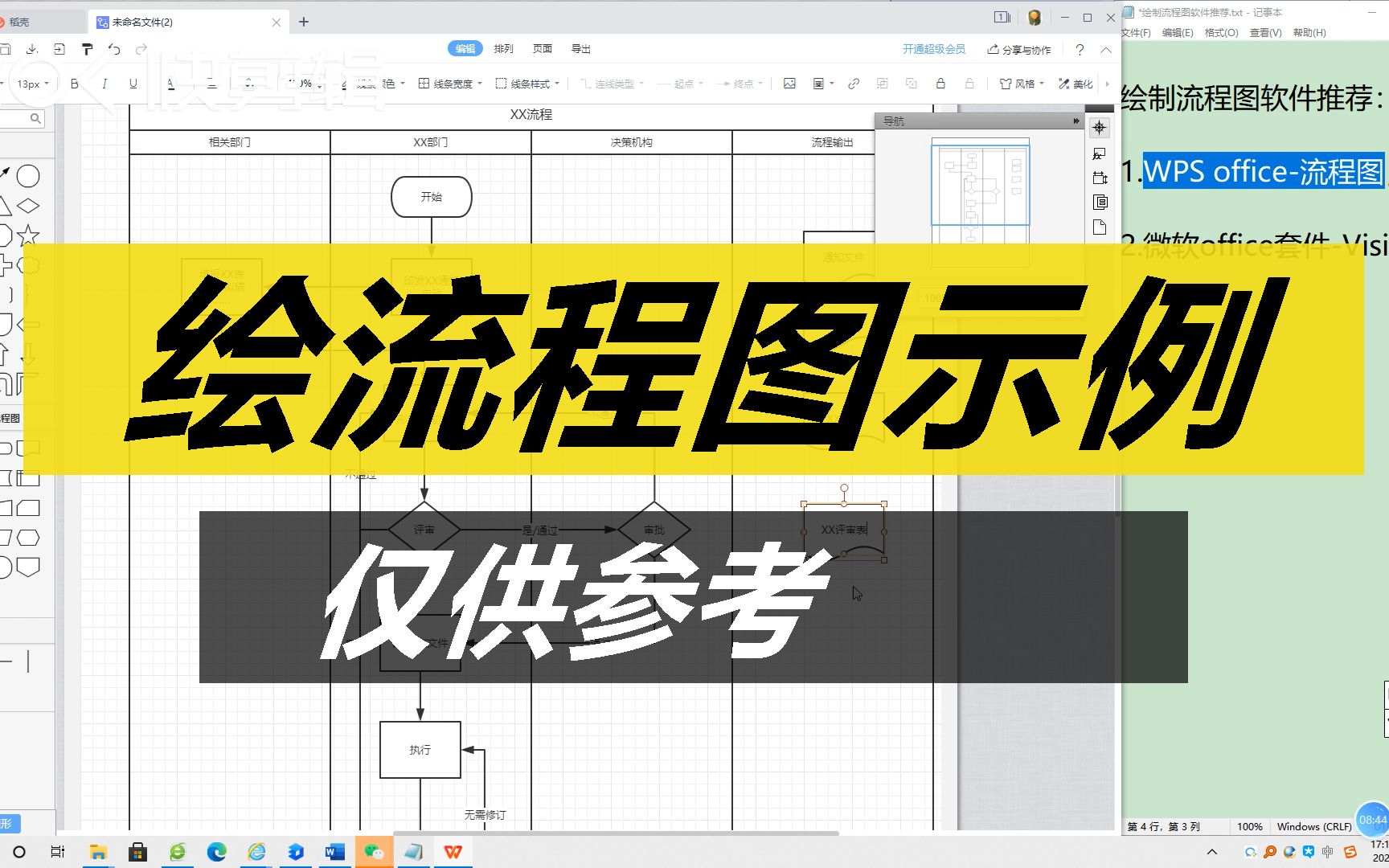
Task: Click the page icon on right sidebar
Action: 1100,227
